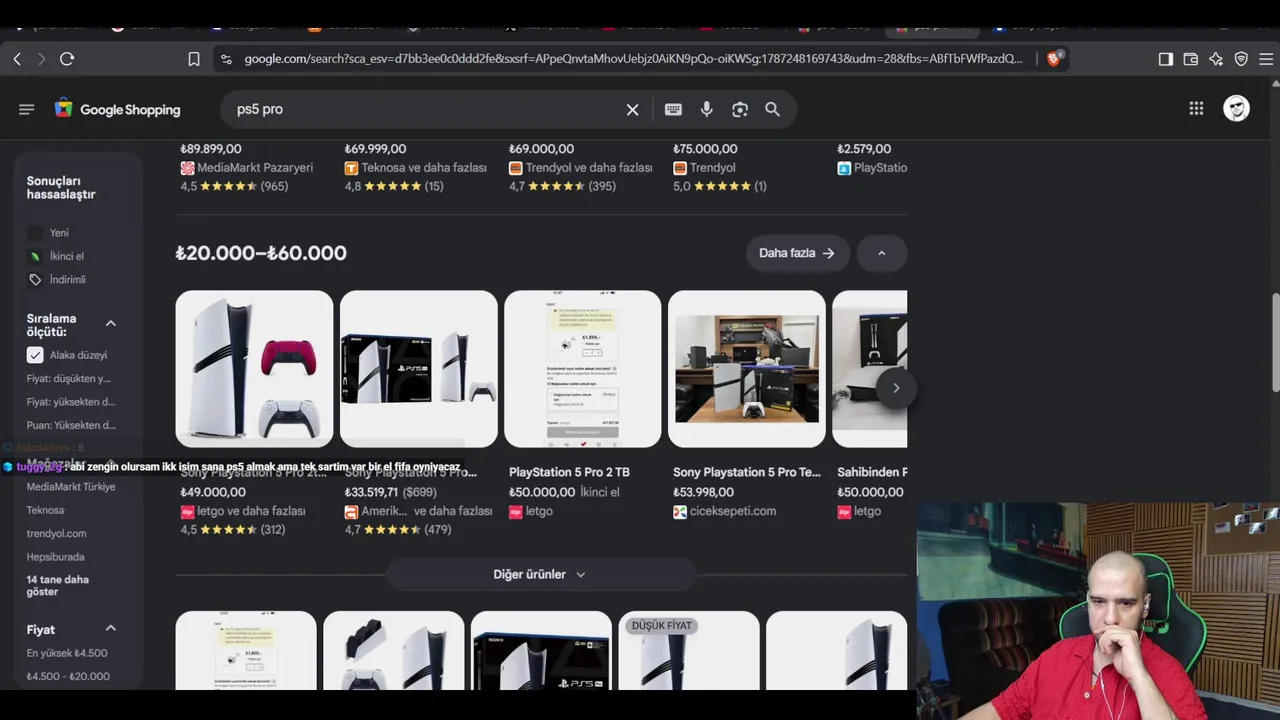Collapse the Sıralama ölçütü section
The width and height of the screenshot is (1280, 720).
[x=111, y=323]
